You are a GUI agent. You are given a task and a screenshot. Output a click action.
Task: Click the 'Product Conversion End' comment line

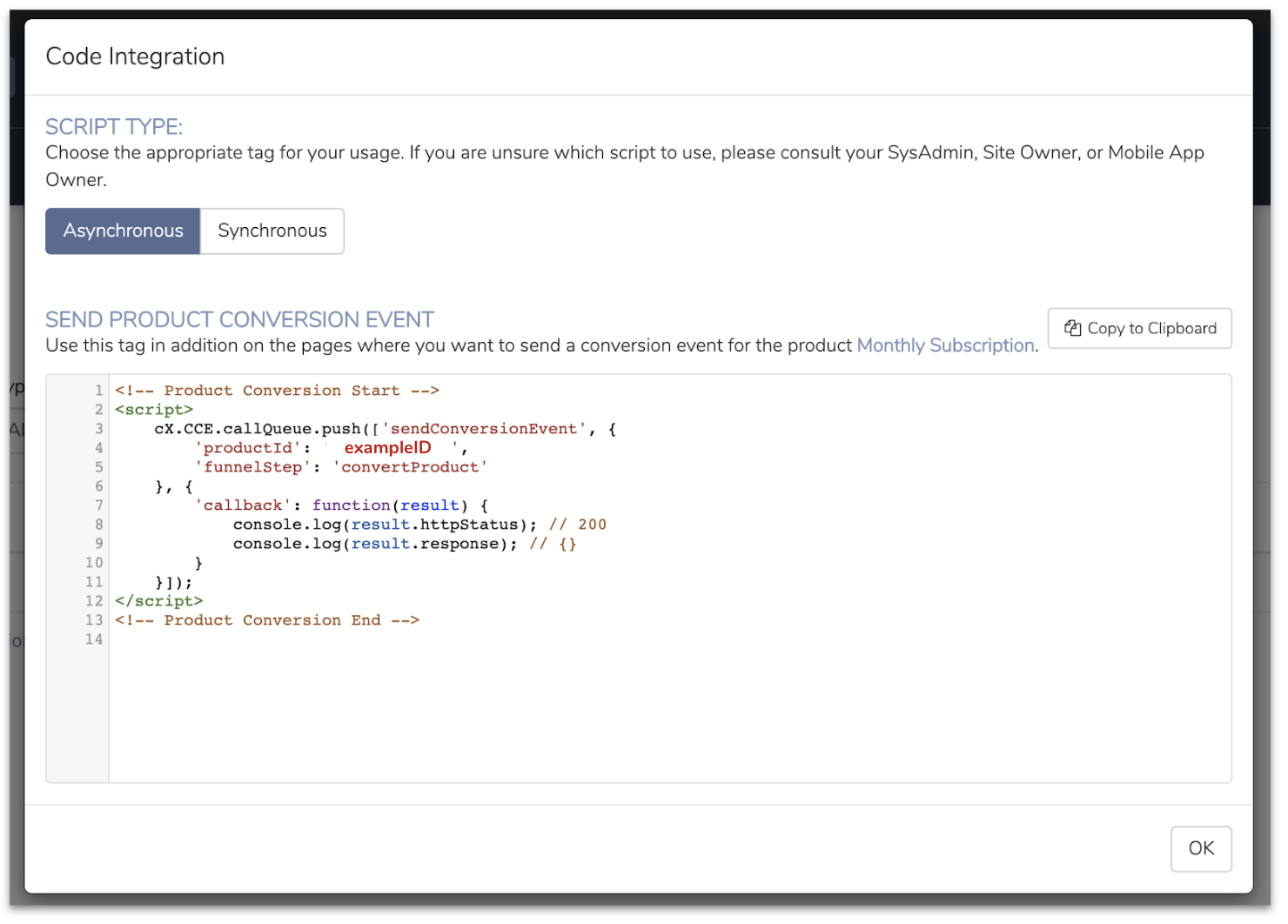click(x=267, y=620)
